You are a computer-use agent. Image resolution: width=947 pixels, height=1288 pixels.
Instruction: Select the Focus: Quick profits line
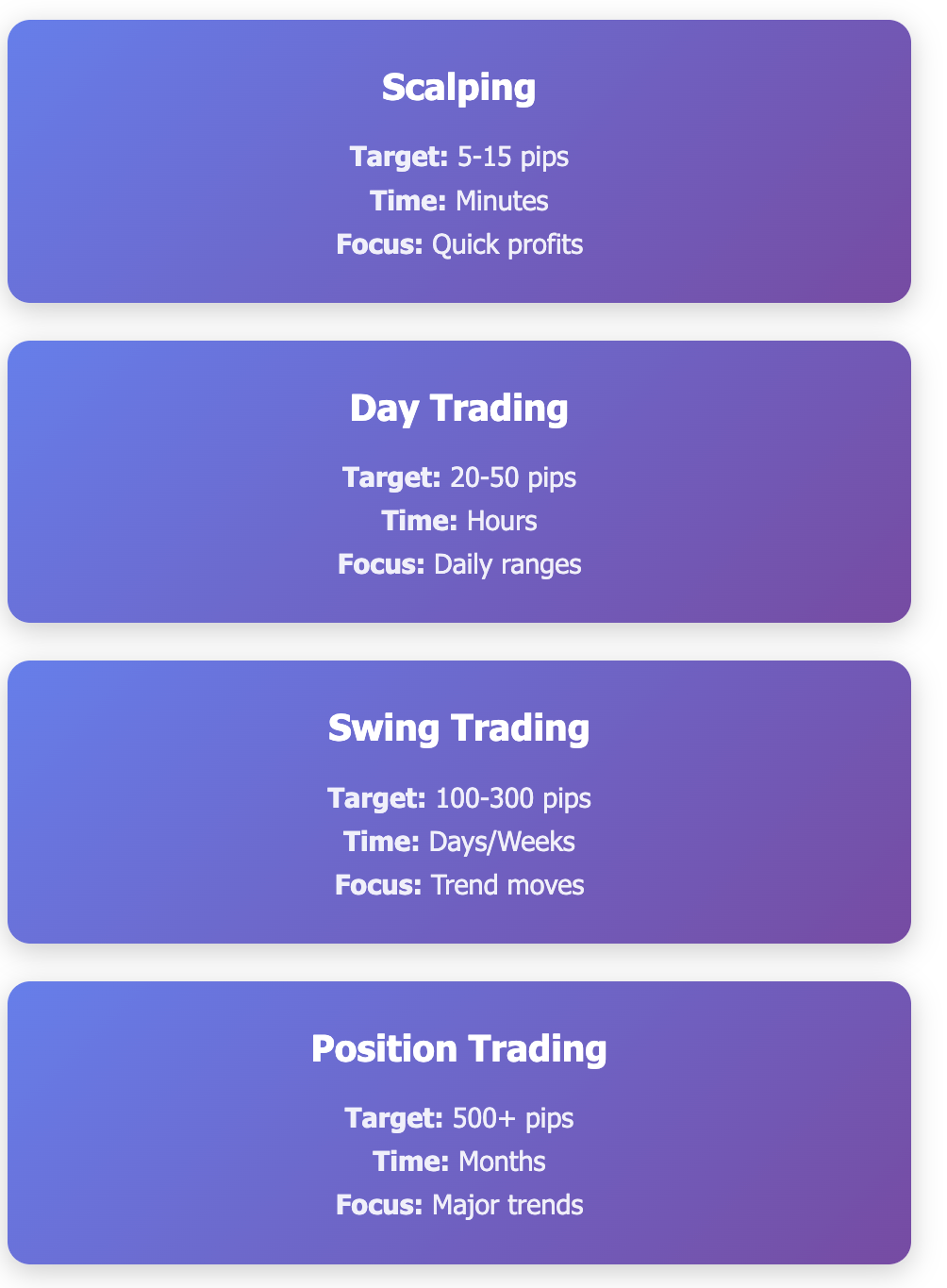click(459, 244)
